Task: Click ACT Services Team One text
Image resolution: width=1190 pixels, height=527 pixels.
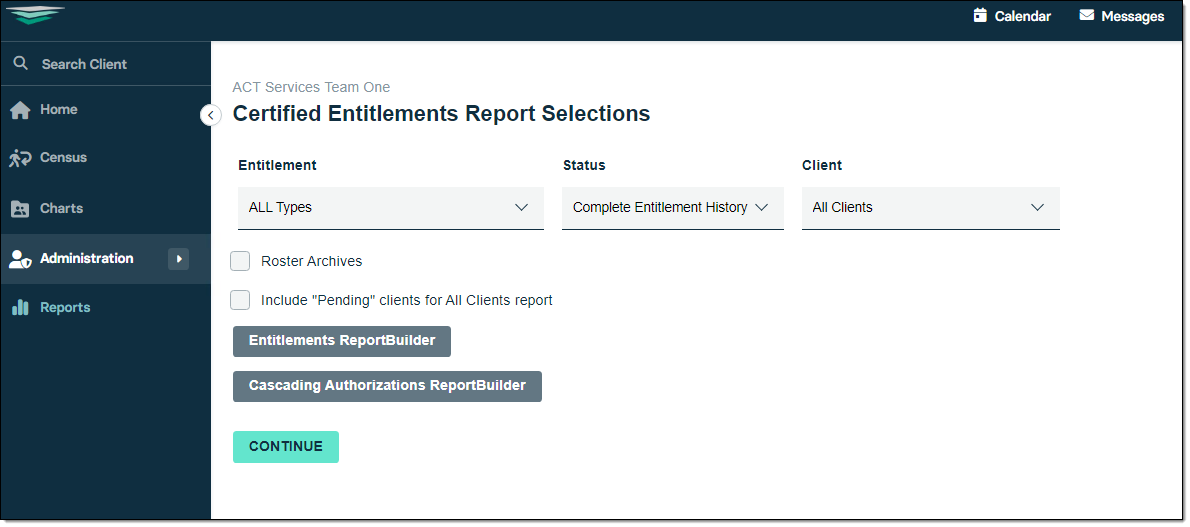Action: 311,87
